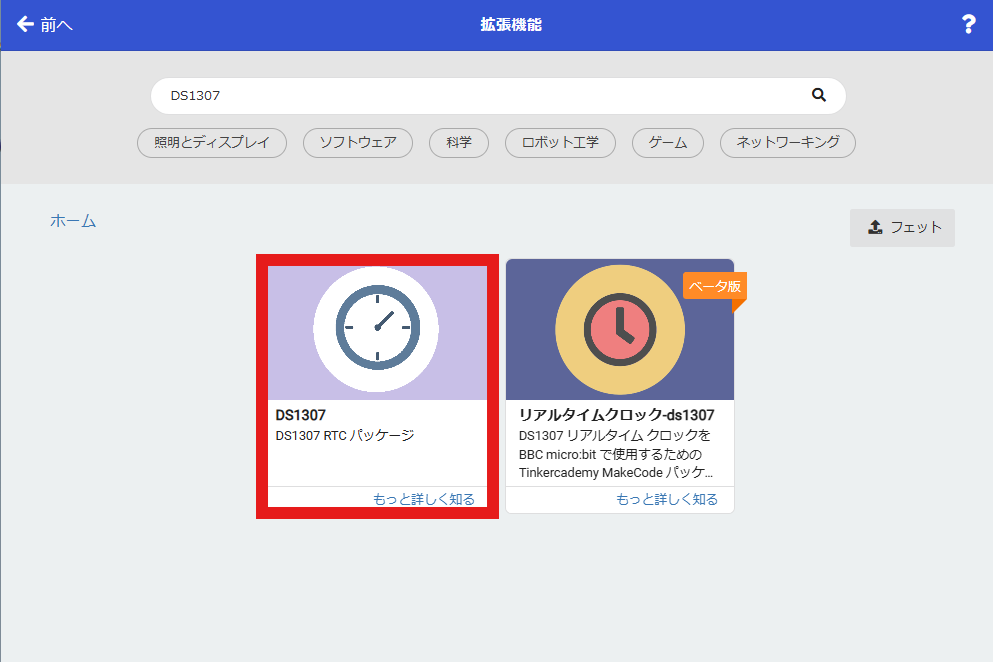Filter by ゲーム category
Viewport: 993px width, 662px height.
(667, 143)
